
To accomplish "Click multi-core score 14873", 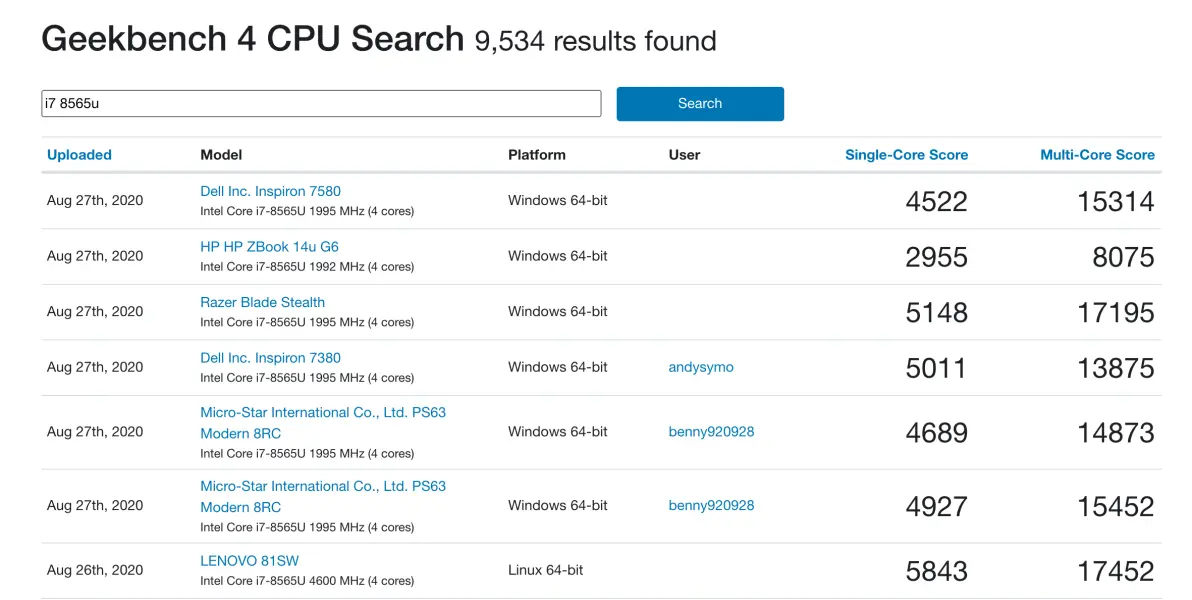I will [1115, 433].
